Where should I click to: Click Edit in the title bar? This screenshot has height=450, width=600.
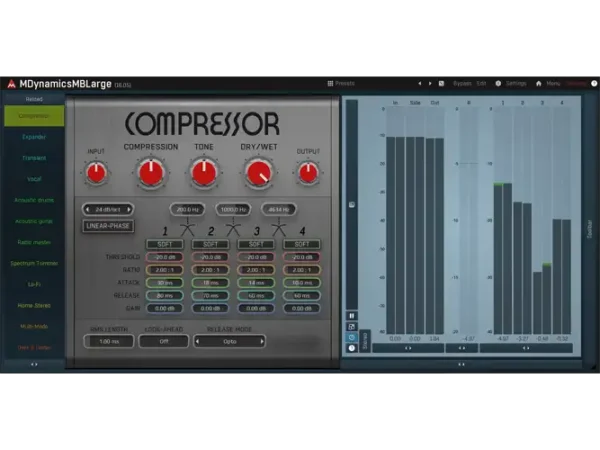point(481,83)
